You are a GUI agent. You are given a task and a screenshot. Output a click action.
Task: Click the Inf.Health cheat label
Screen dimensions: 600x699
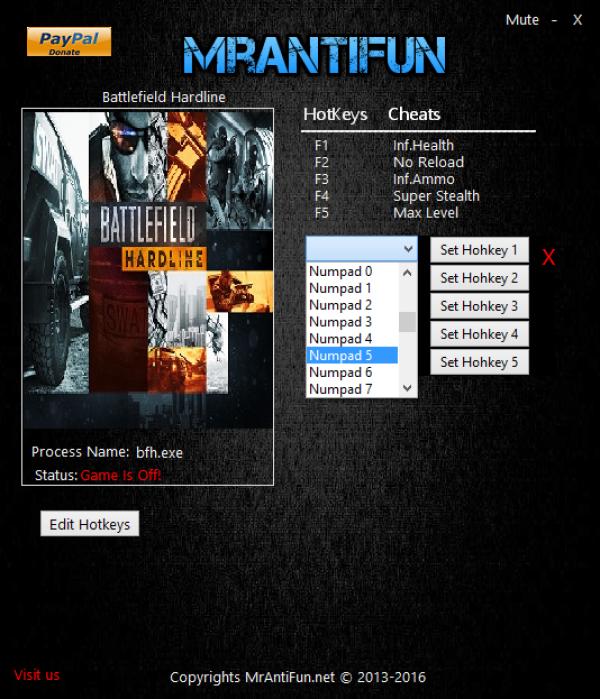(x=423, y=145)
